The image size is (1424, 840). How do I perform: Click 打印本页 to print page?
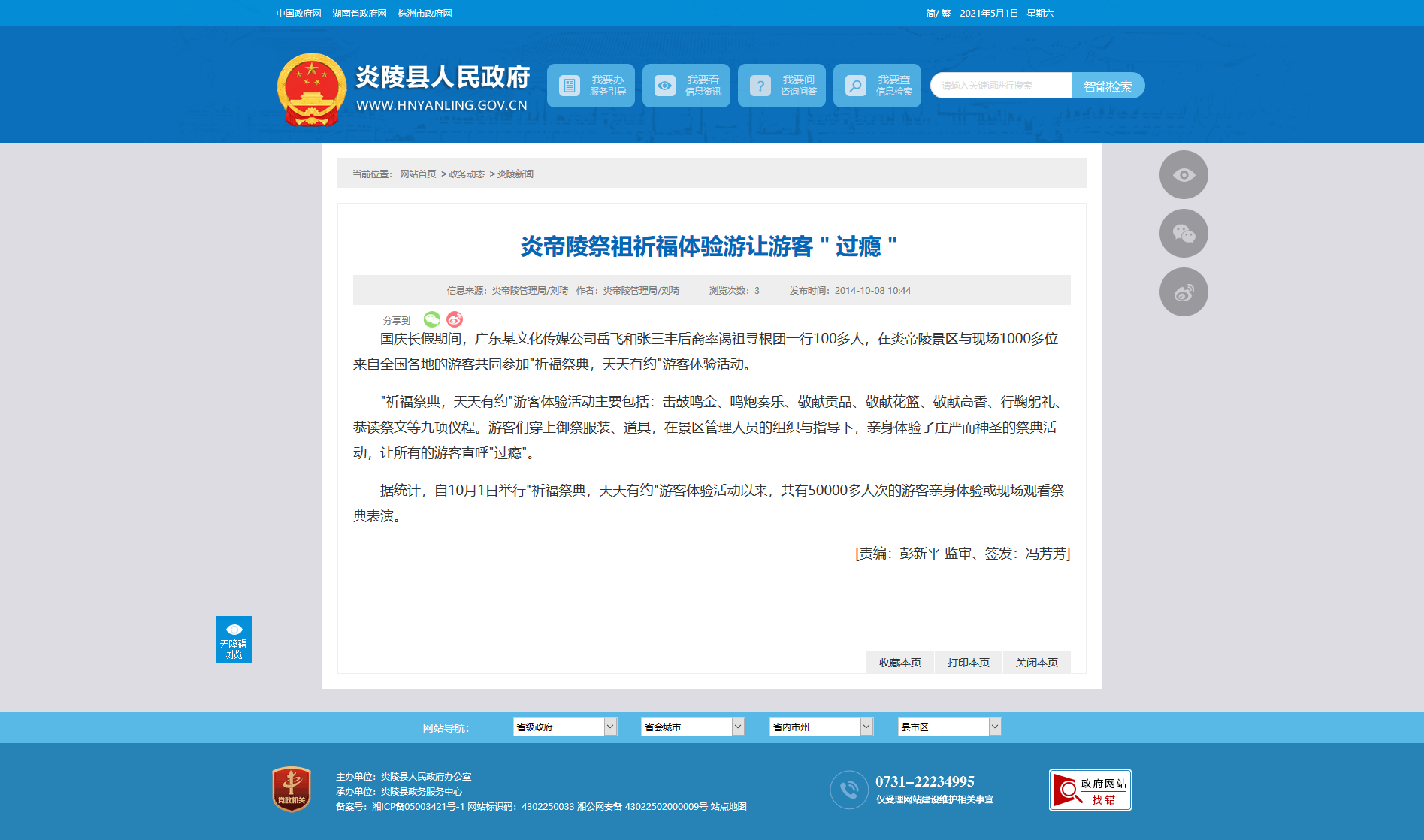point(969,663)
